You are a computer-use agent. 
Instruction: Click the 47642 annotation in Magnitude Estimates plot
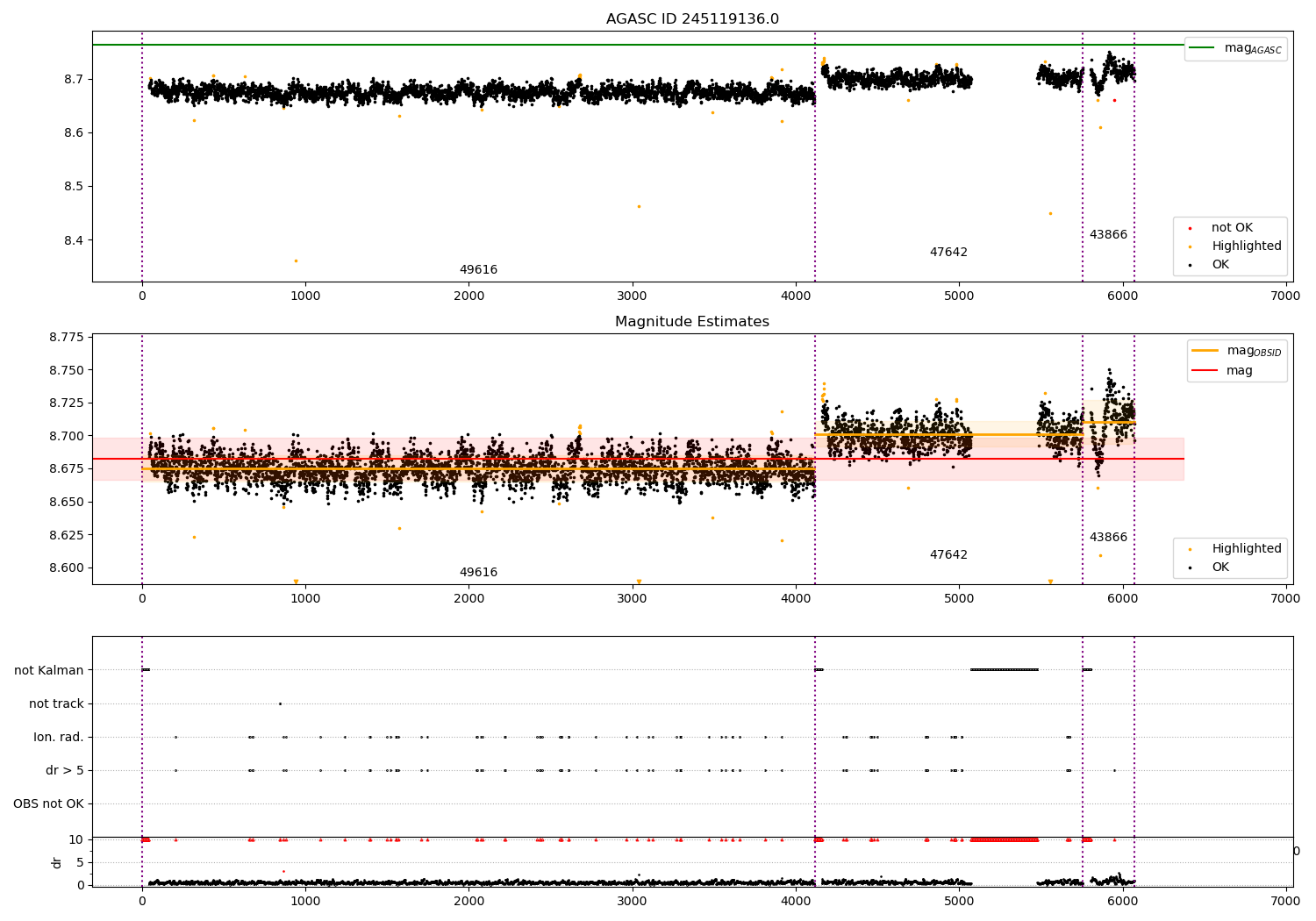948,555
